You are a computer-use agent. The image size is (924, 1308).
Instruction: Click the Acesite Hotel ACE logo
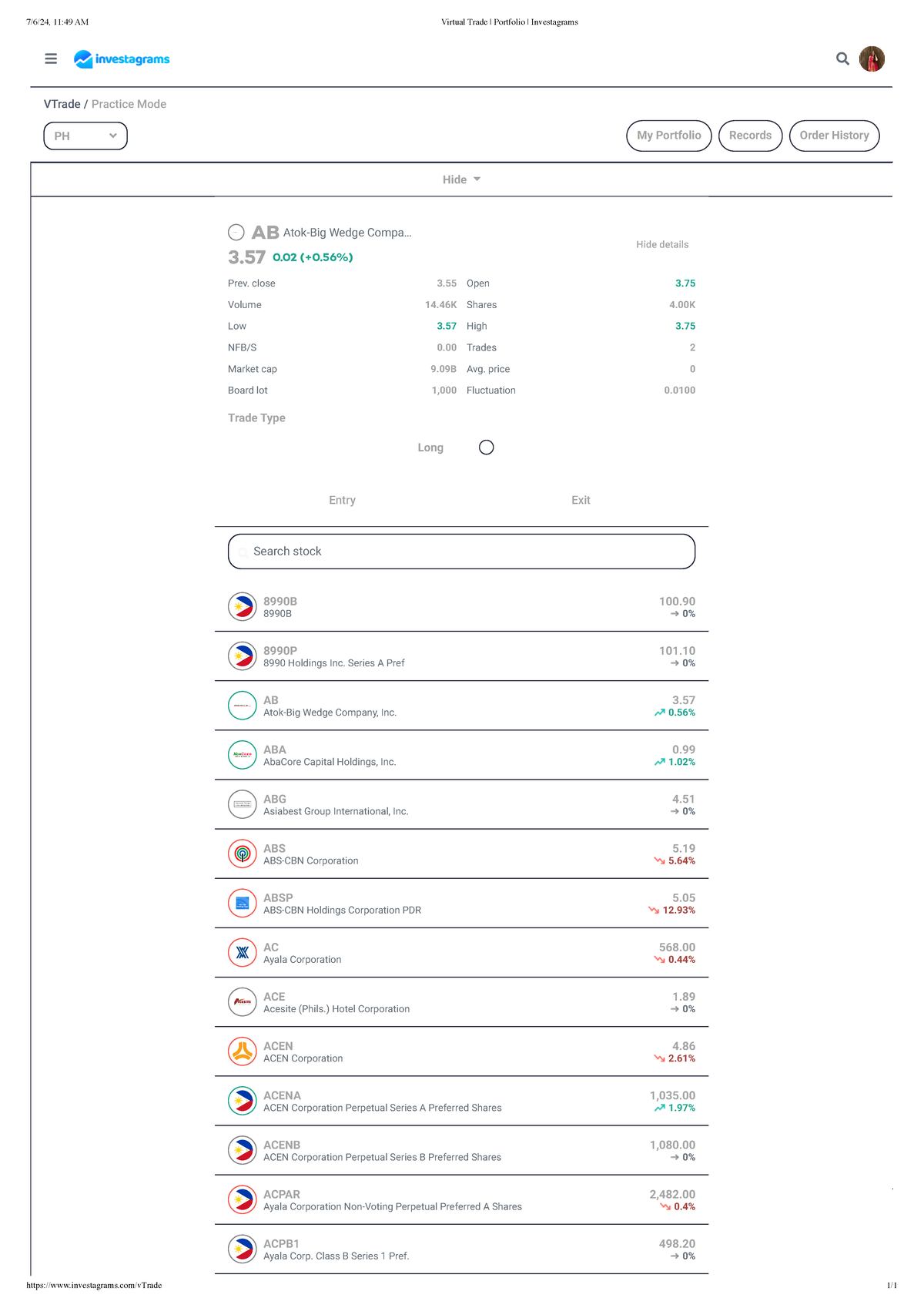[243, 1002]
